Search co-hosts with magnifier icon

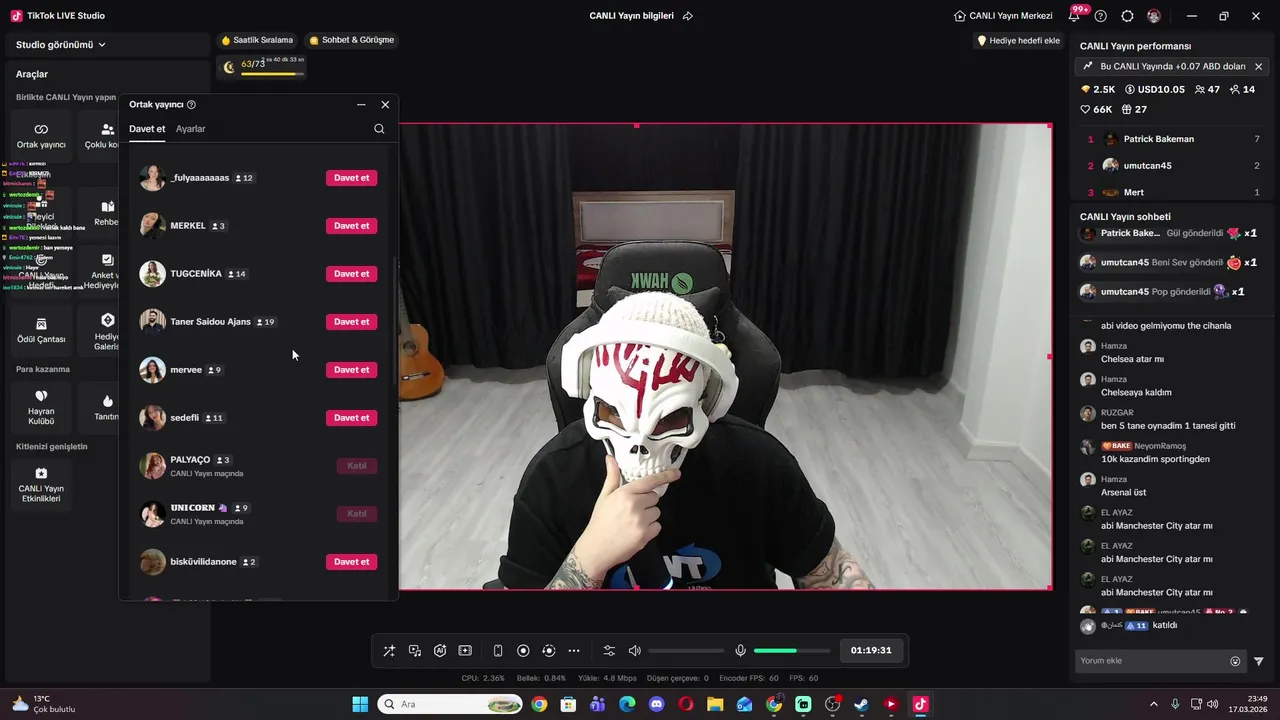379,129
